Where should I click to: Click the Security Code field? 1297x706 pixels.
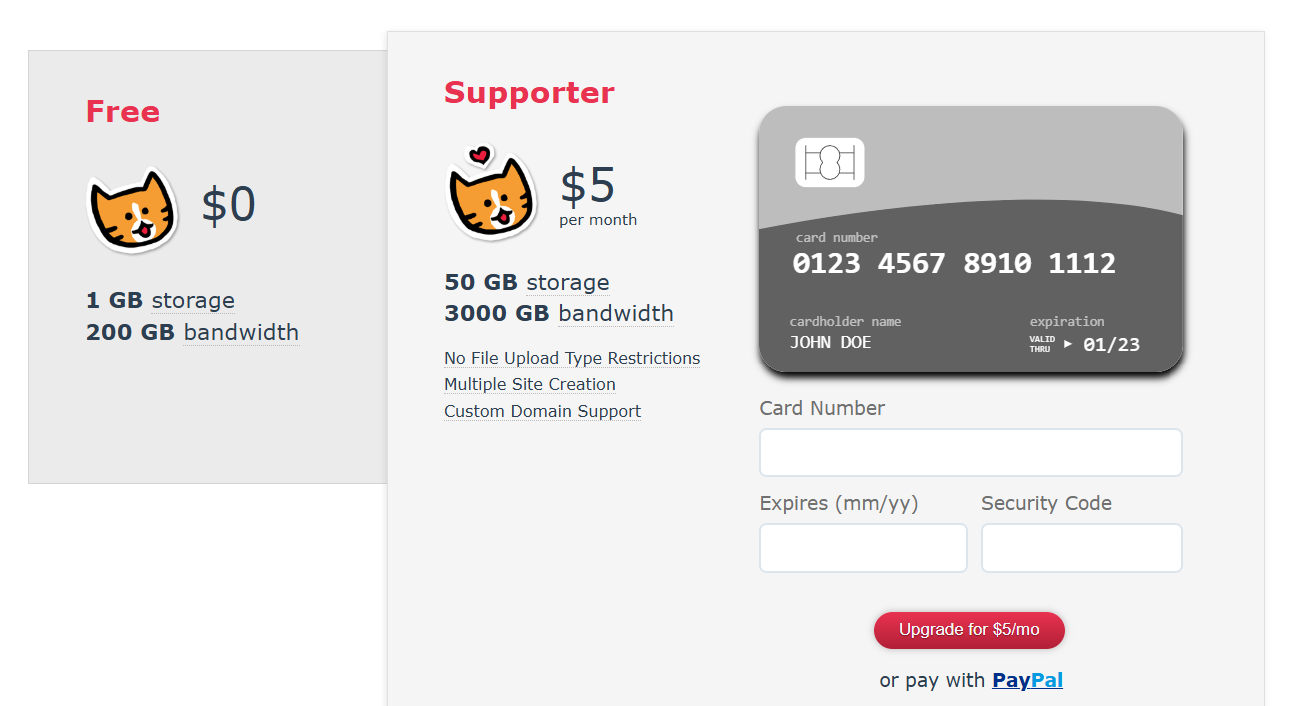point(1081,548)
